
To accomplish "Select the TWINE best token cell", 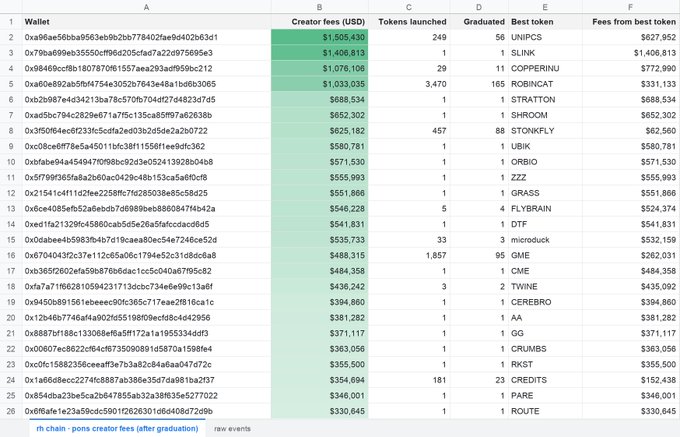I will (545, 287).
